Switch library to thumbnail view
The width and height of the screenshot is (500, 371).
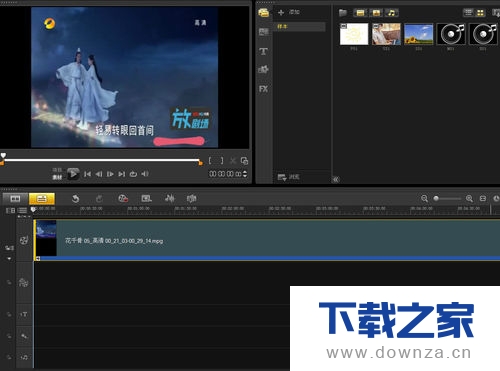[x=480, y=13]
